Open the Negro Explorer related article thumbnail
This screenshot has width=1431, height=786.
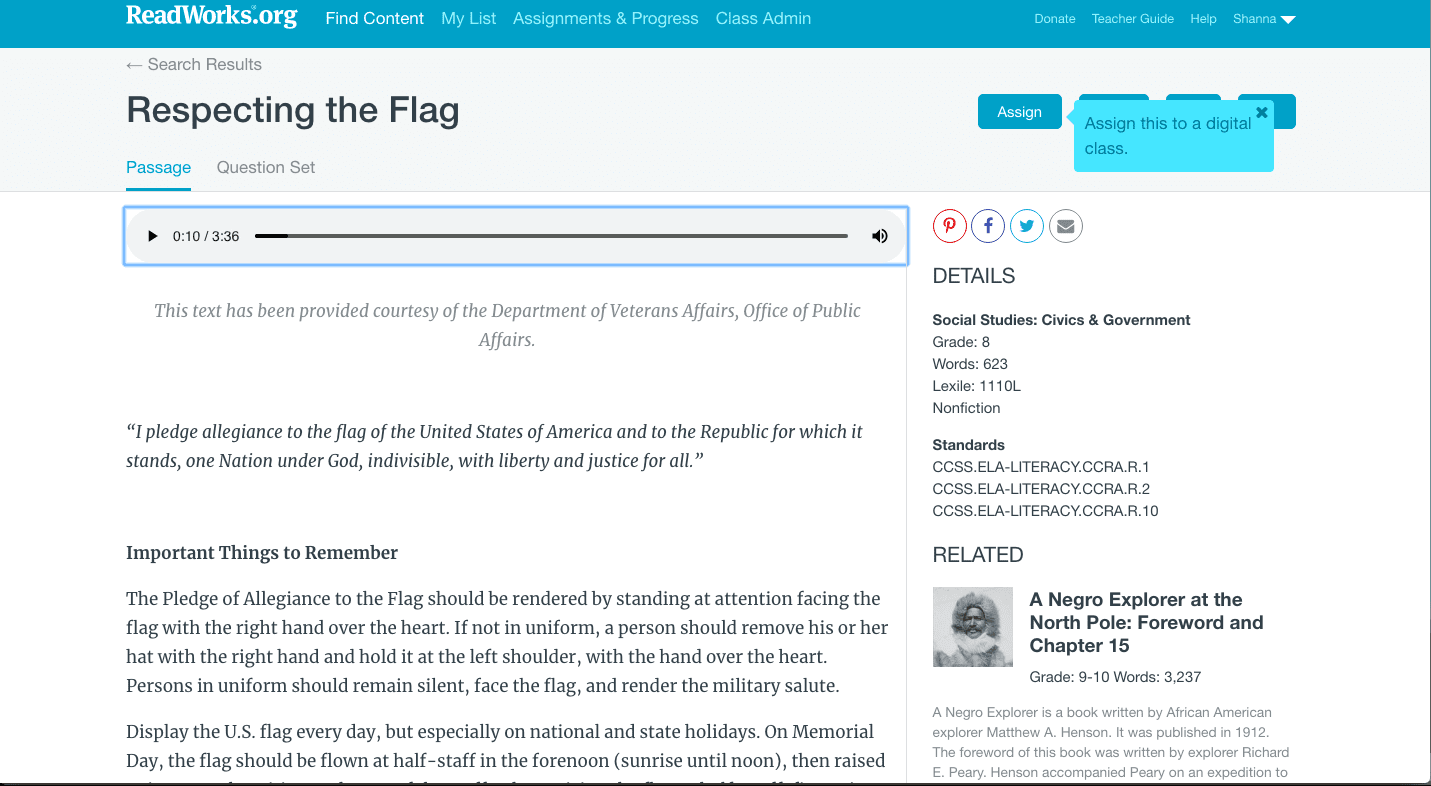click(973, 627)
